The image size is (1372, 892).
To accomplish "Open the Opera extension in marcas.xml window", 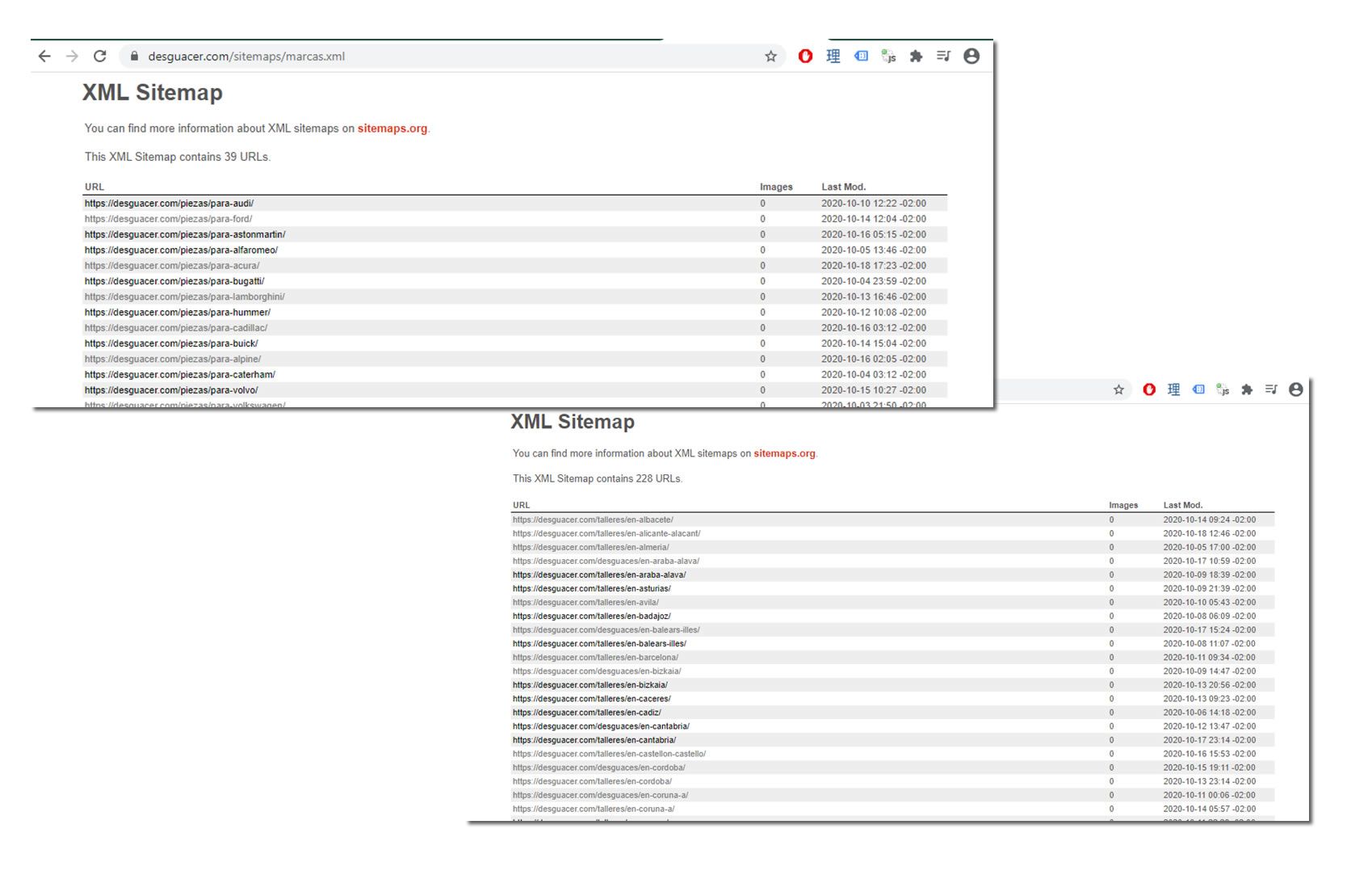I will [805, 57].
